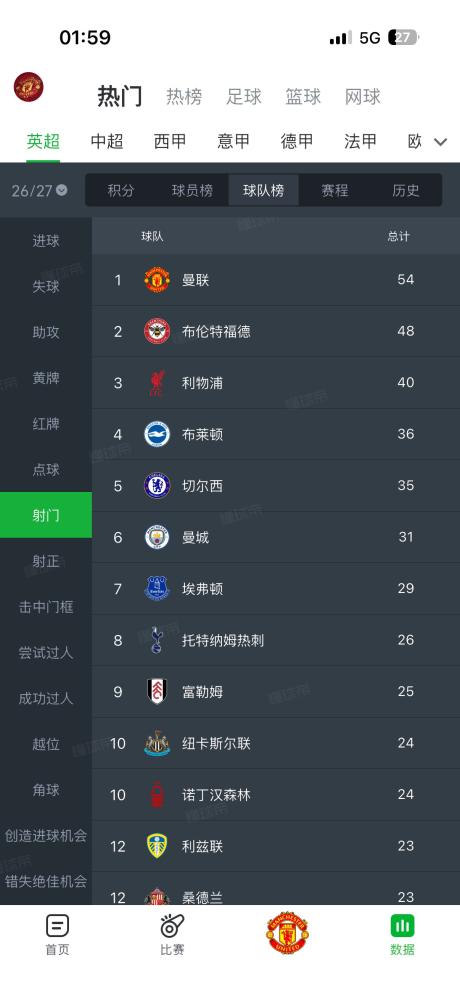Tap the Brentford club crest
This screenshot has height=1000, width=460.
pyautogui.click(x=157, y=331)
